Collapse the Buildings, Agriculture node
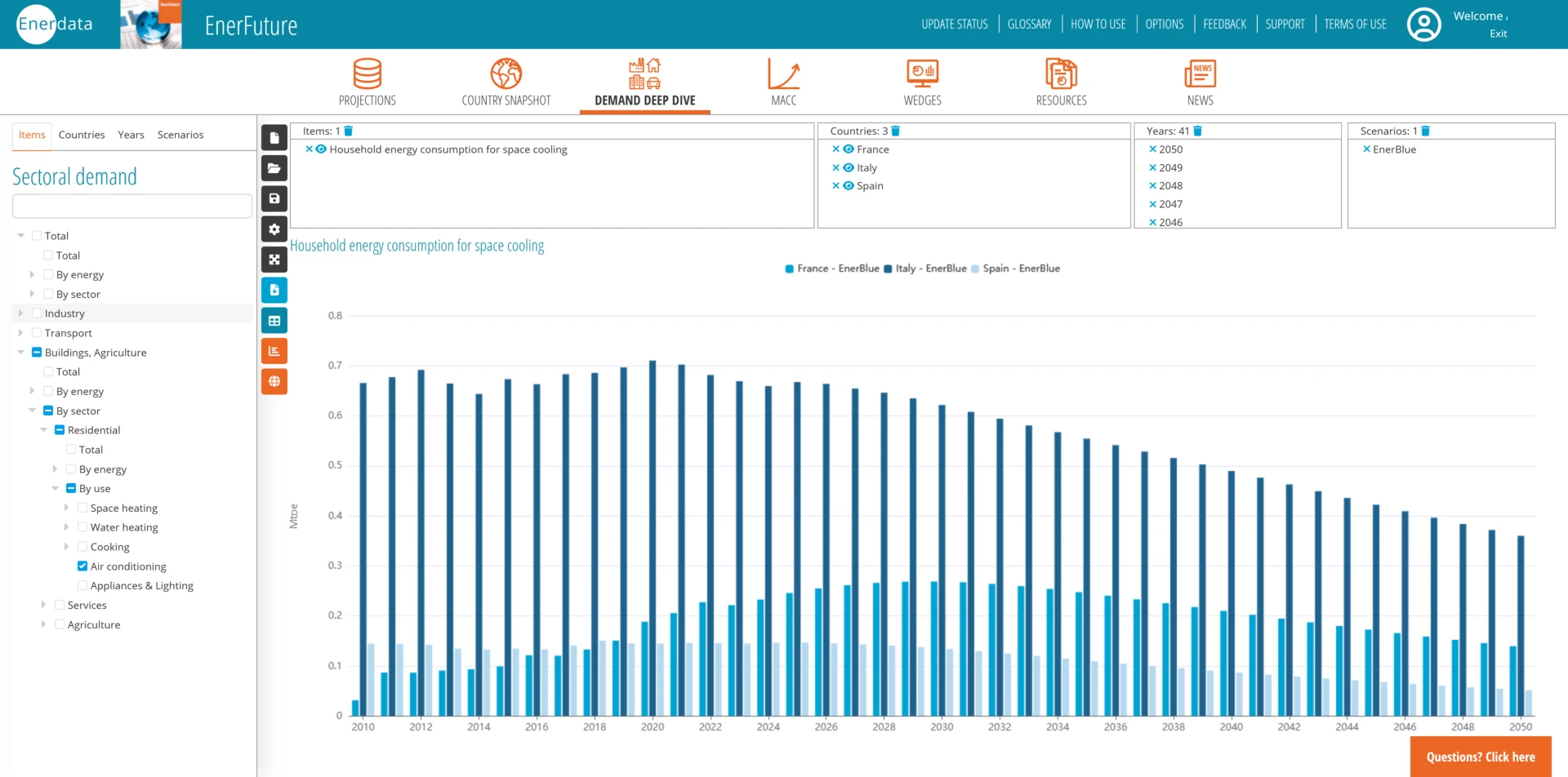Viewport: 1568px width, 777px height. pos(20,353)
